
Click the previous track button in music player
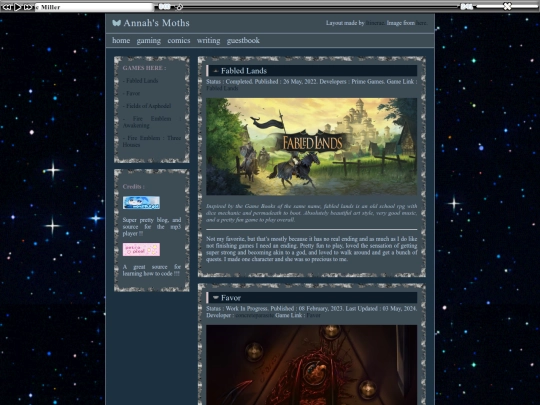click(x=7, y=7)
